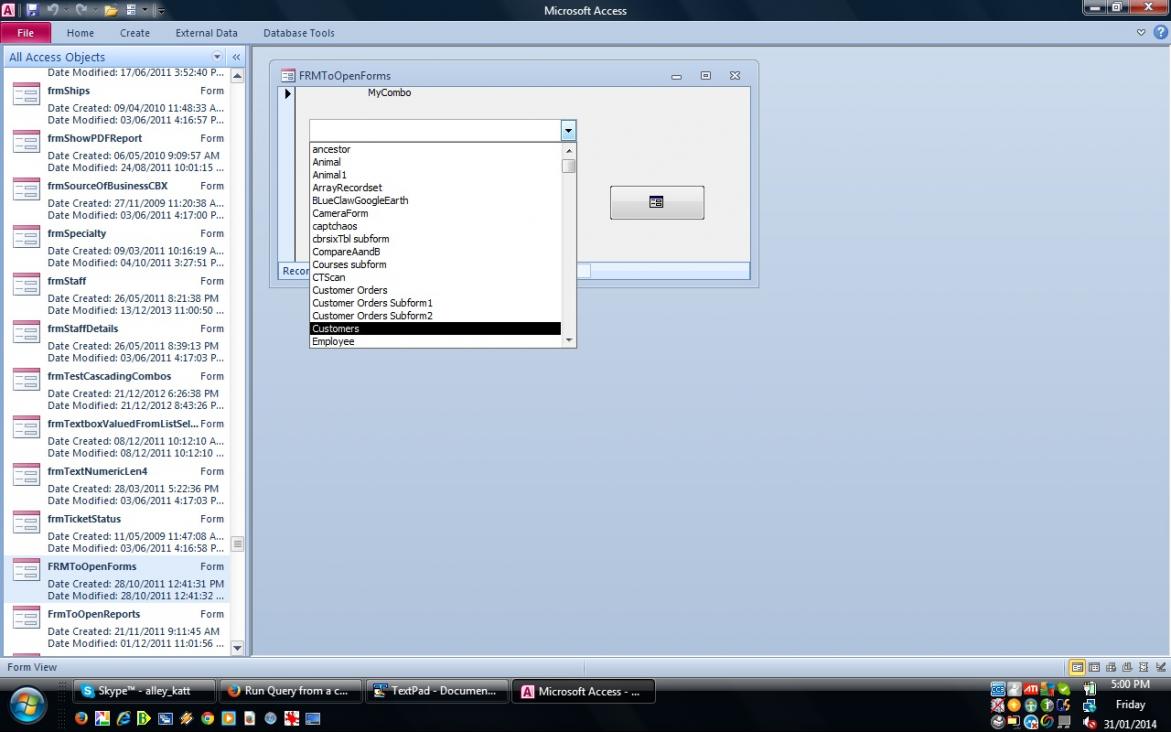The height and width of the screenshot is (732, 1171).
Task: Choose highlighted 'Customers' from the combo list
Action: (435, 329)
